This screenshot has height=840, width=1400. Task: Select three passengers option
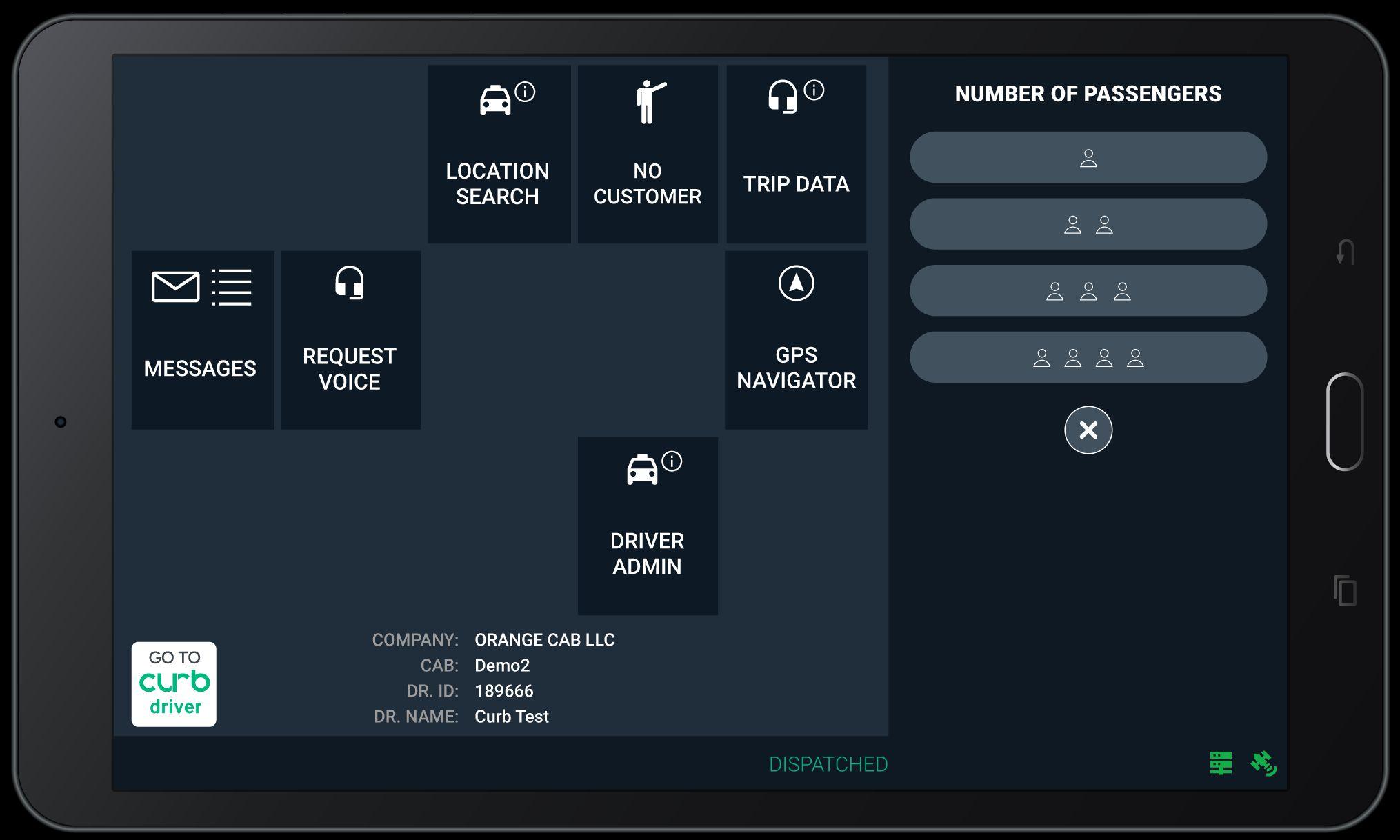[1088, 290]
